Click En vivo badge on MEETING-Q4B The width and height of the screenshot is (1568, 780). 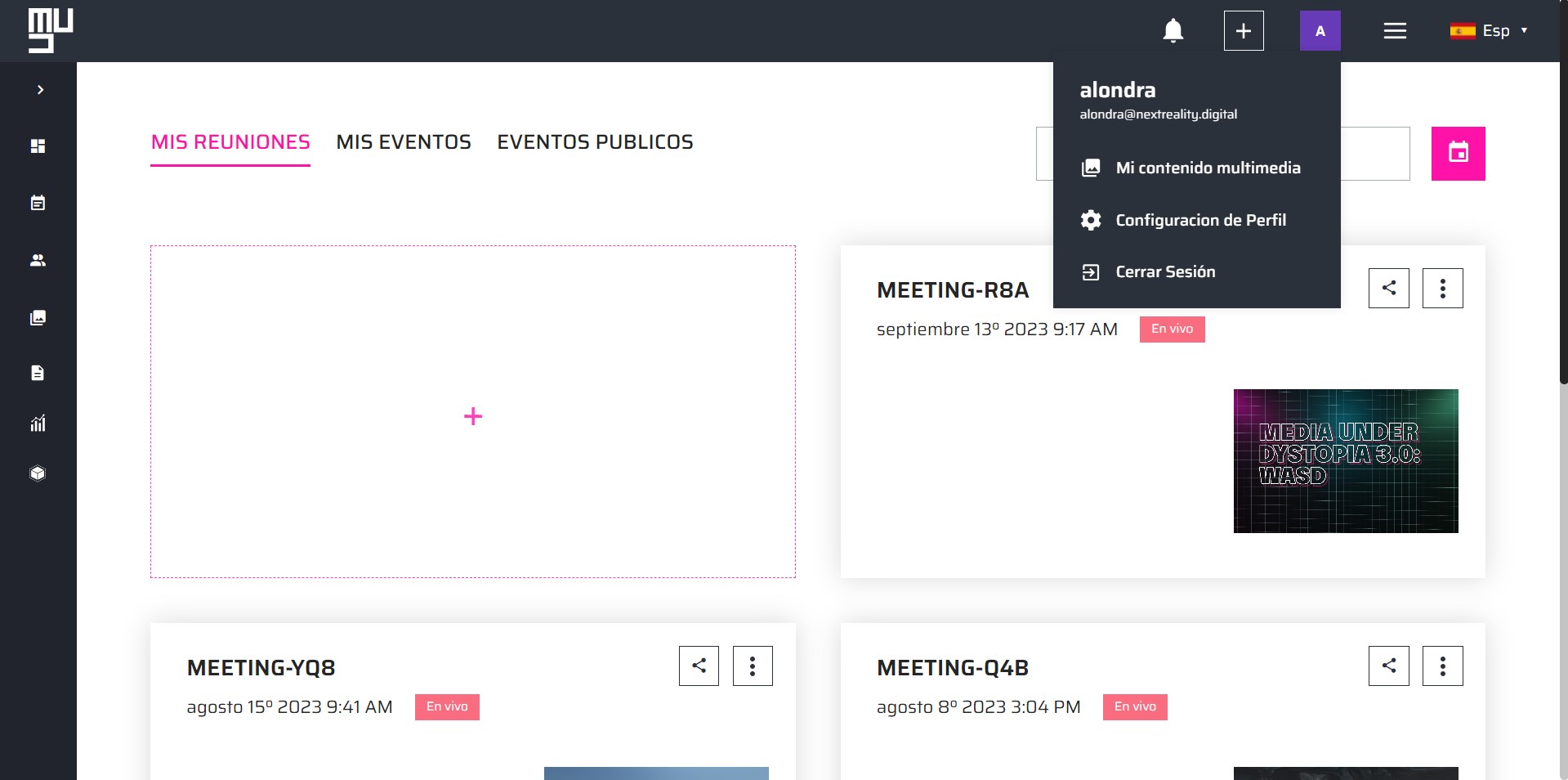[x=1135, y=706]
